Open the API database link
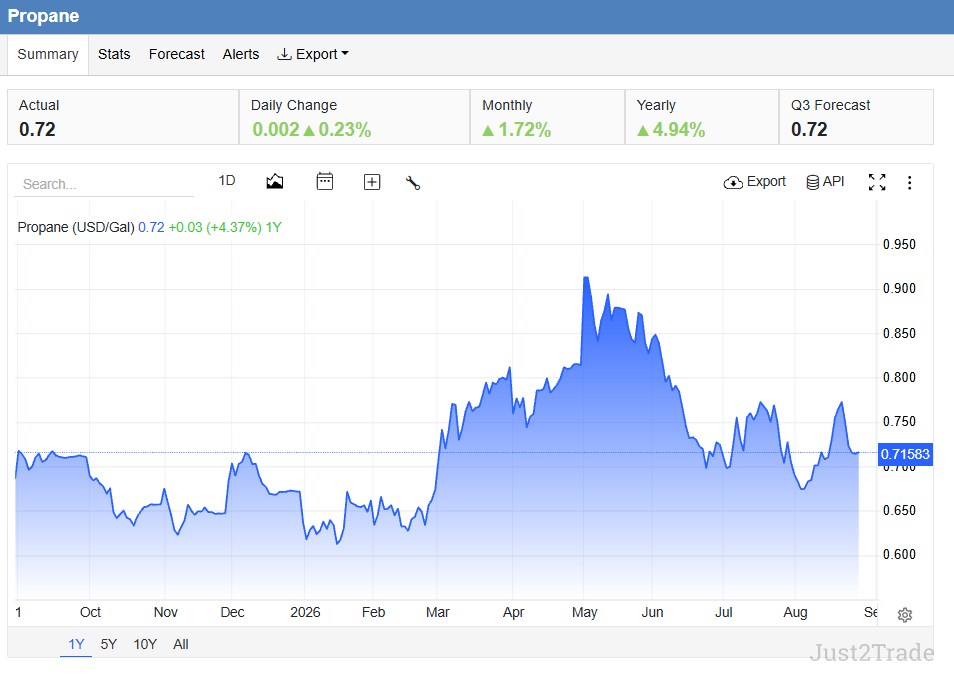This screenshot has width=954, height=681. [825, 182]
